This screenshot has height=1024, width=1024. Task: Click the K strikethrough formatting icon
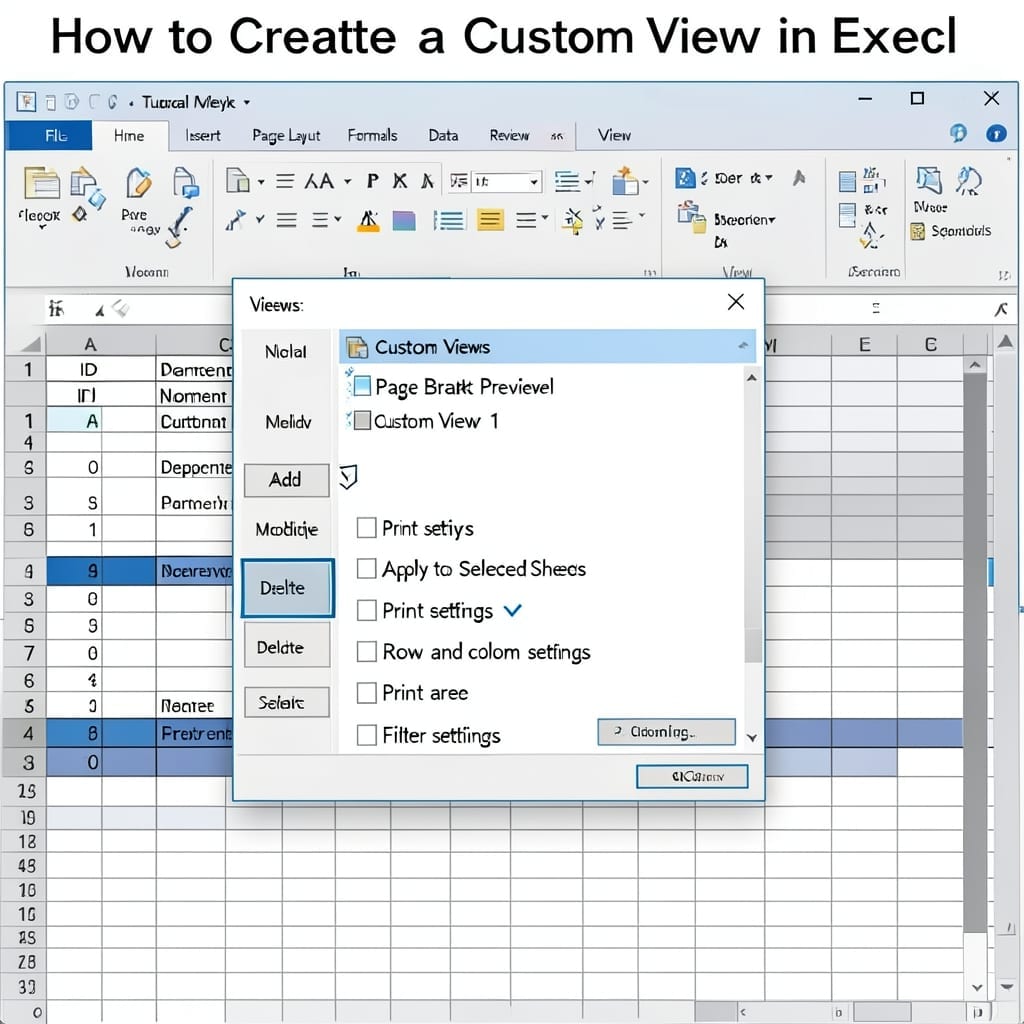400,181
